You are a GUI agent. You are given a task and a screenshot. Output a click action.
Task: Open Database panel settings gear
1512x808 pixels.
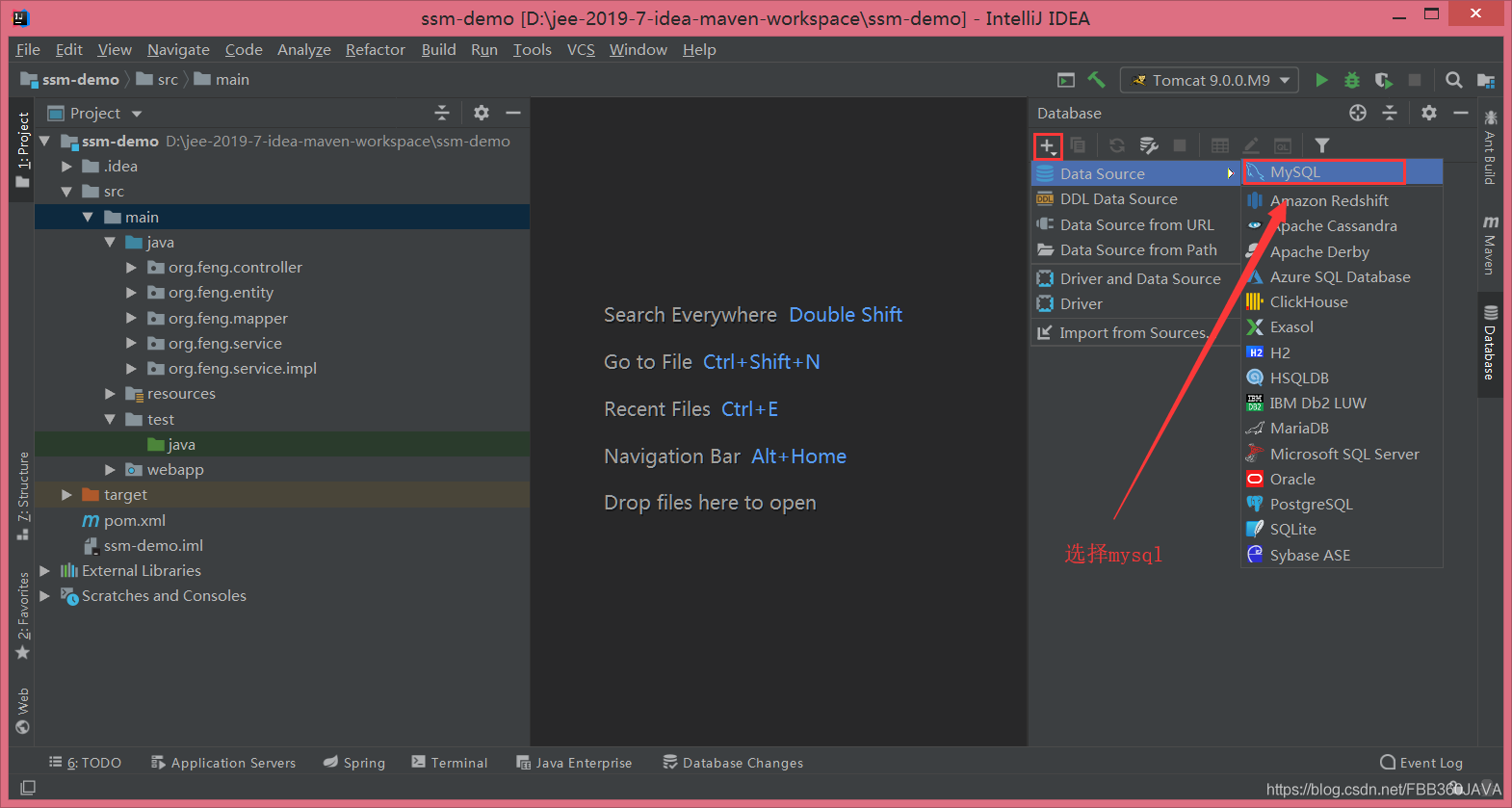pos(1429,113)
